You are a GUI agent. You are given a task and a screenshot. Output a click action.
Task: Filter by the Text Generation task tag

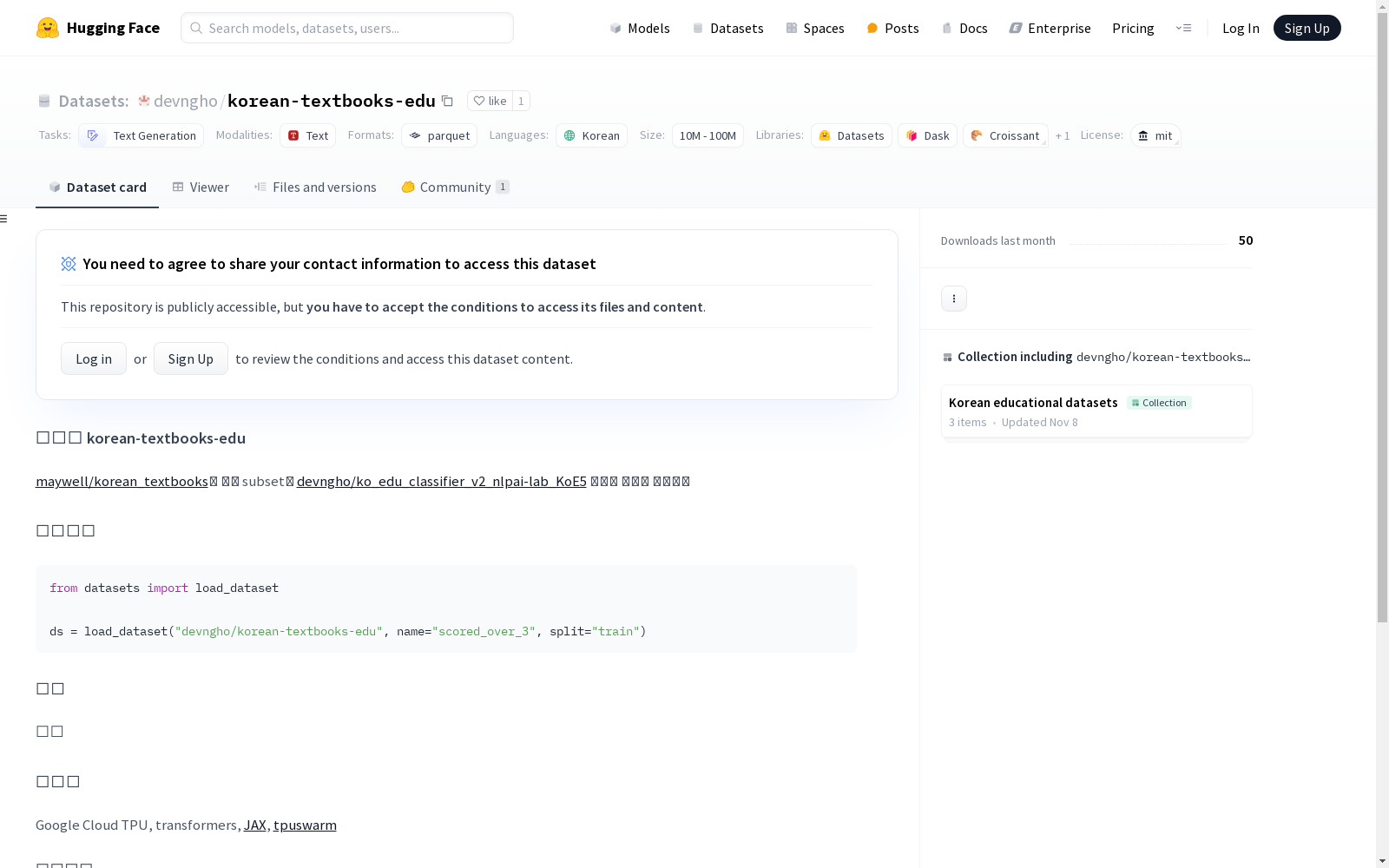(141, 135)
